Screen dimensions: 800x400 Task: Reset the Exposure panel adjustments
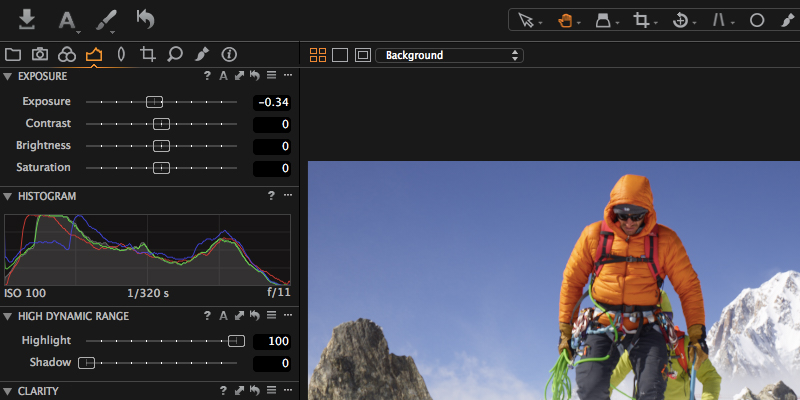[255, 76]
